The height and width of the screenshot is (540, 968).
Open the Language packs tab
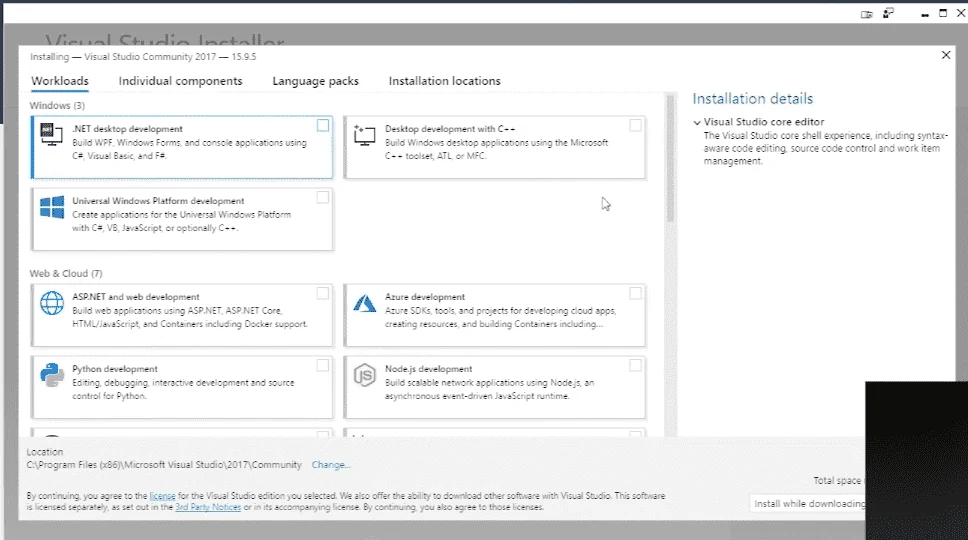pos(315,81)
